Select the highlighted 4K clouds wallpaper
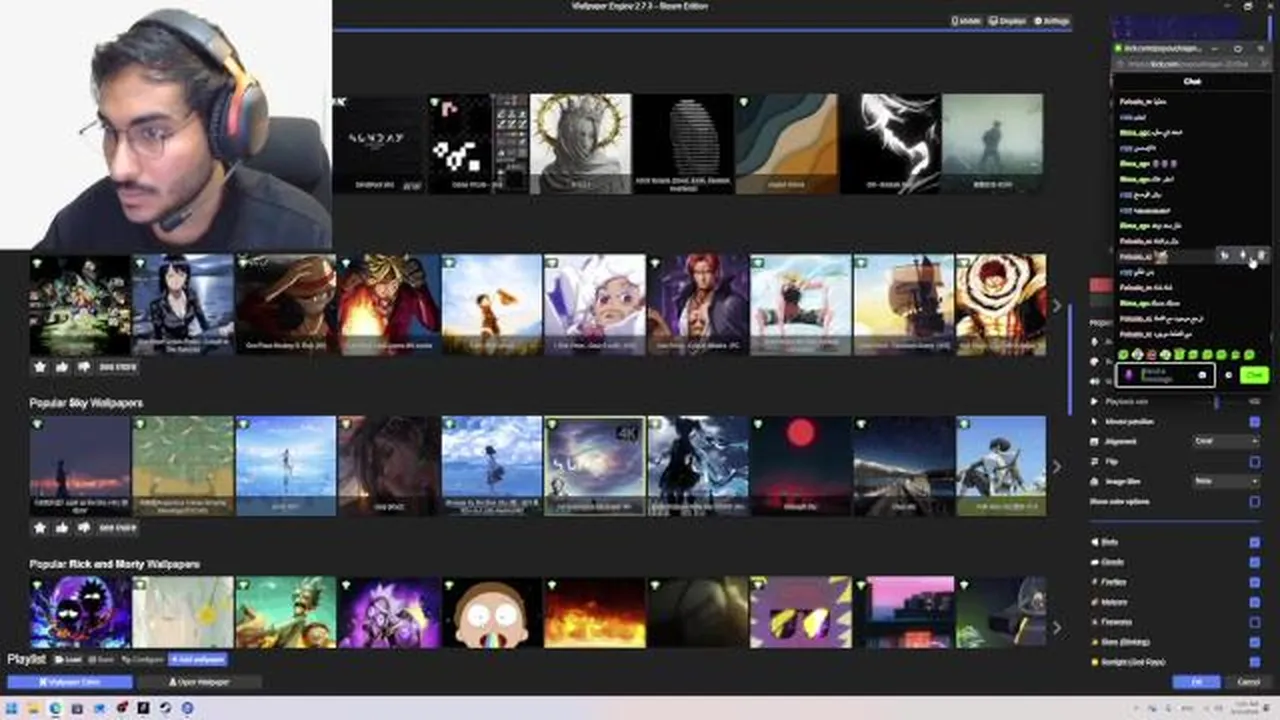The image size is (1280, 720). point(594,466)
